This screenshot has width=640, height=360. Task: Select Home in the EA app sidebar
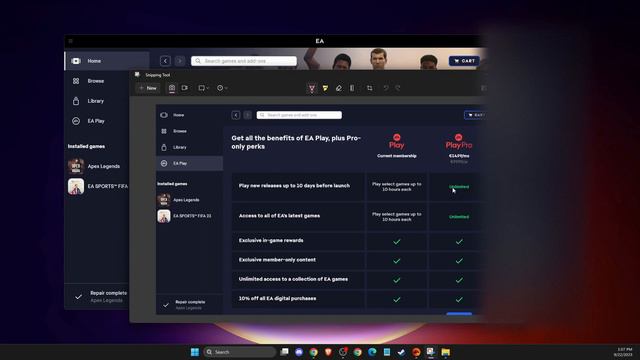coord(107,61)
